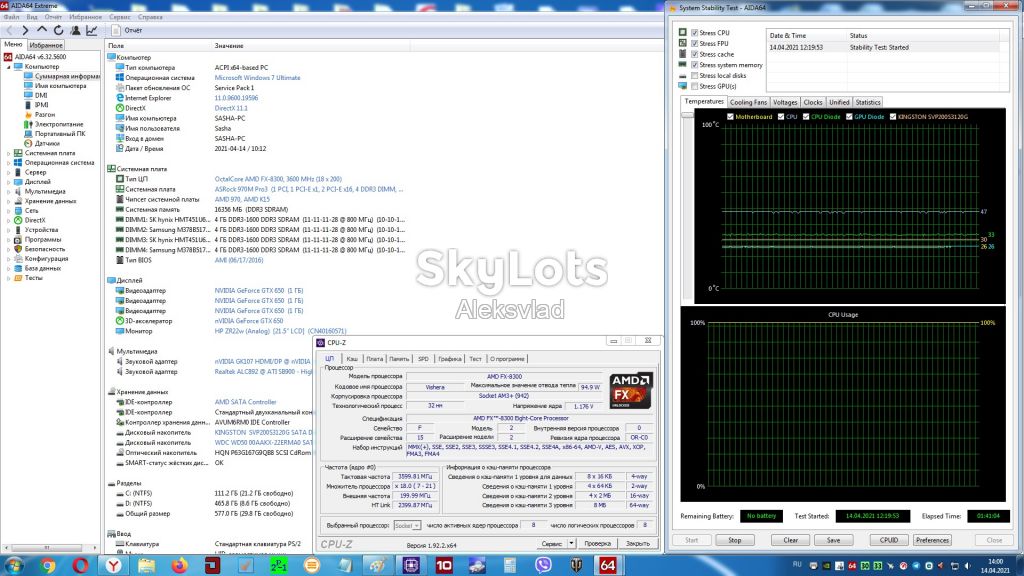Enable the Stress local disks checkbox

point(695,76)
